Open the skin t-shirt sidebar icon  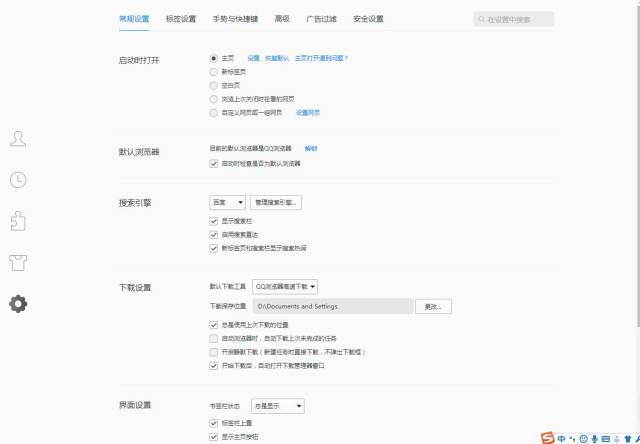point(18,262)
